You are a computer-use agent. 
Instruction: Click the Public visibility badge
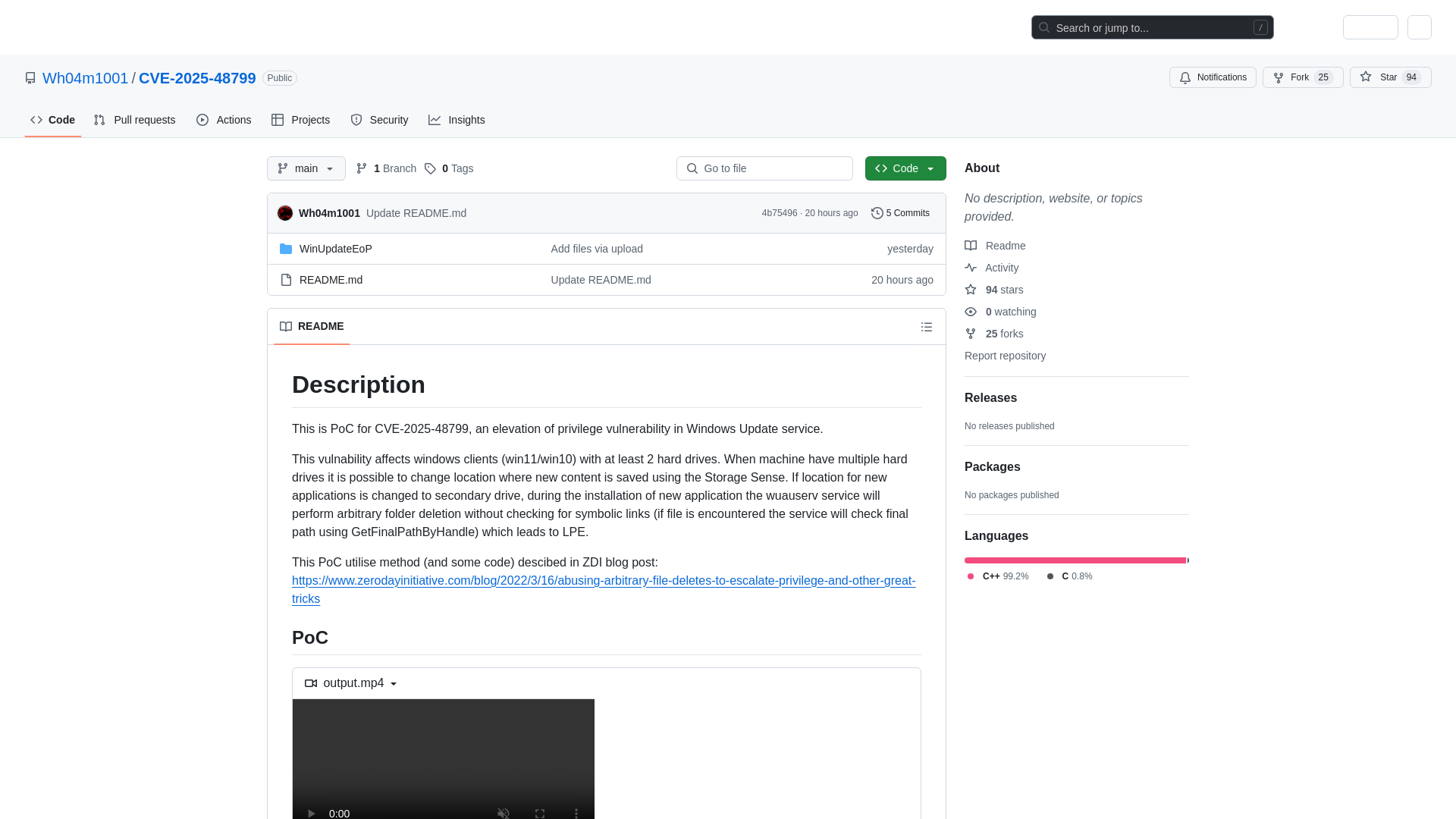pos(279,78)
